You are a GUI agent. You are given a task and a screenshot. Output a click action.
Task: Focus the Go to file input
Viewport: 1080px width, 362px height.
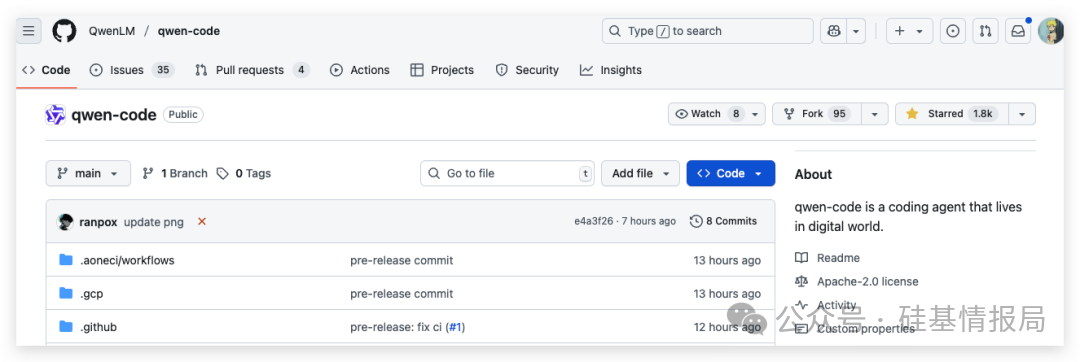coord(508,173)
